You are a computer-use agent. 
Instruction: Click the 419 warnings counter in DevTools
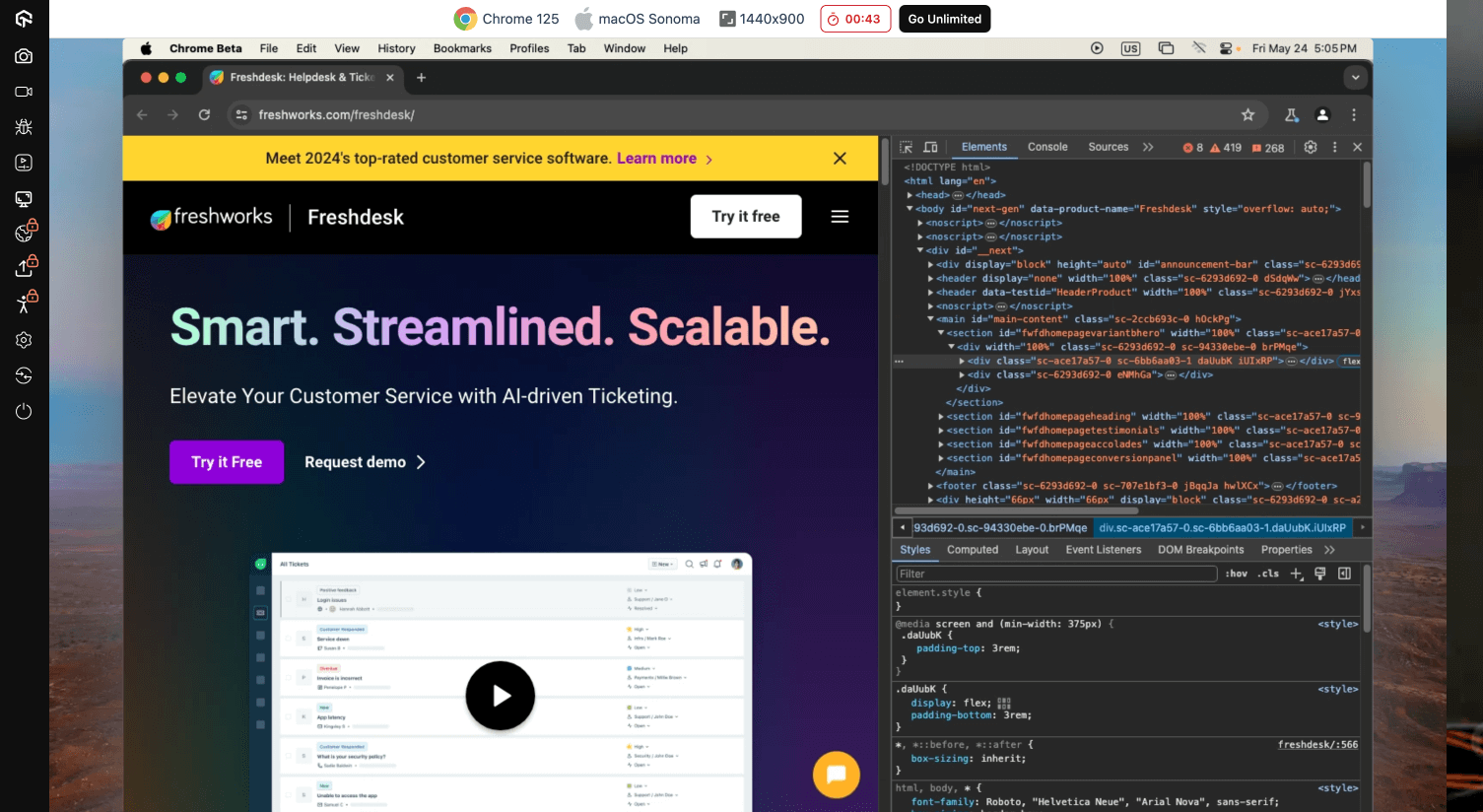pos(1226,148)
